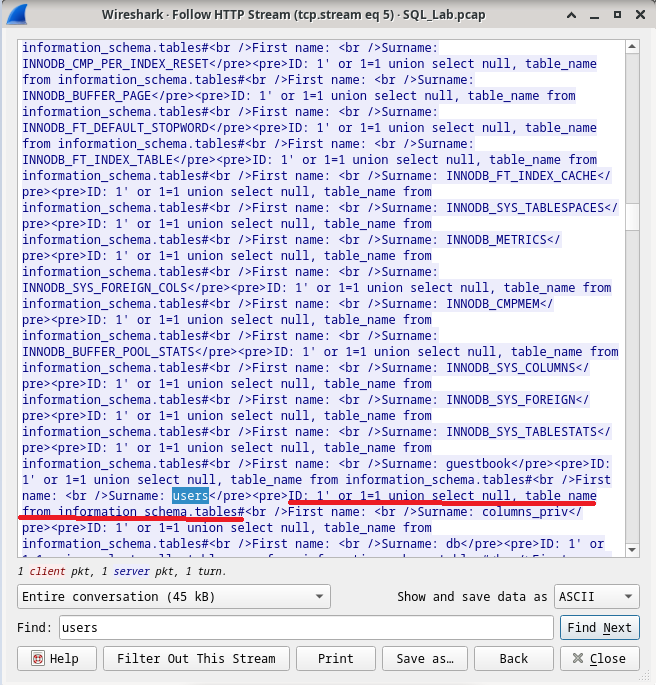Screen dimensions: 656x685
Task: Click the highlighted word users in stream
Action: (190, 495)
